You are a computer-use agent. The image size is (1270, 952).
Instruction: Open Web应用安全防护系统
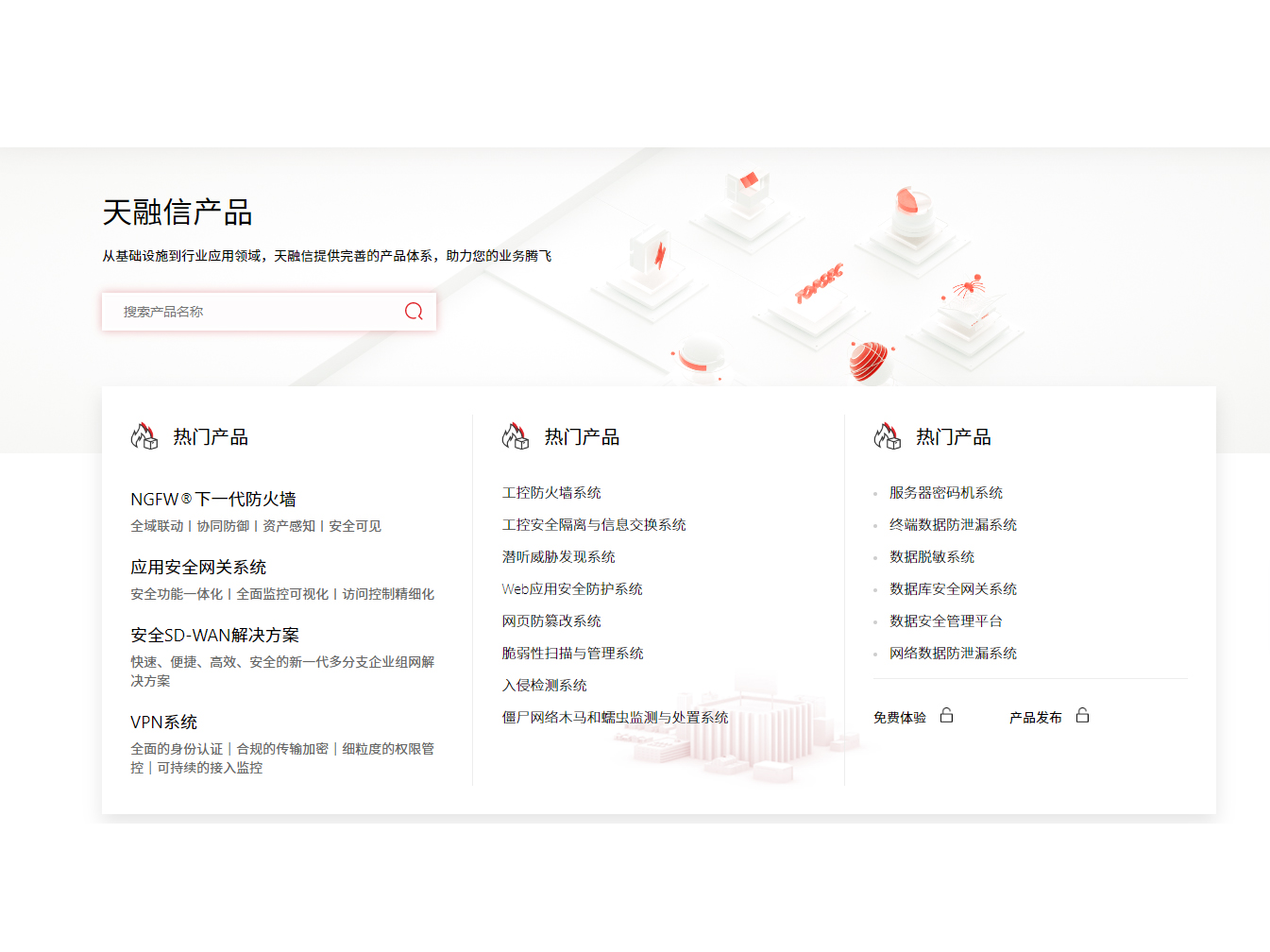pyautogui.click(x=572, y=589)
